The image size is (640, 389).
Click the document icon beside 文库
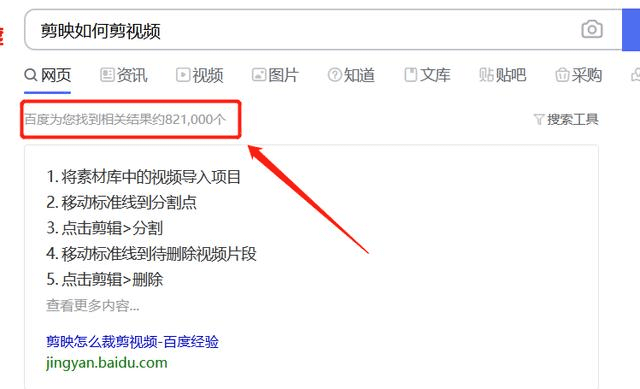(x=411, y=75)
